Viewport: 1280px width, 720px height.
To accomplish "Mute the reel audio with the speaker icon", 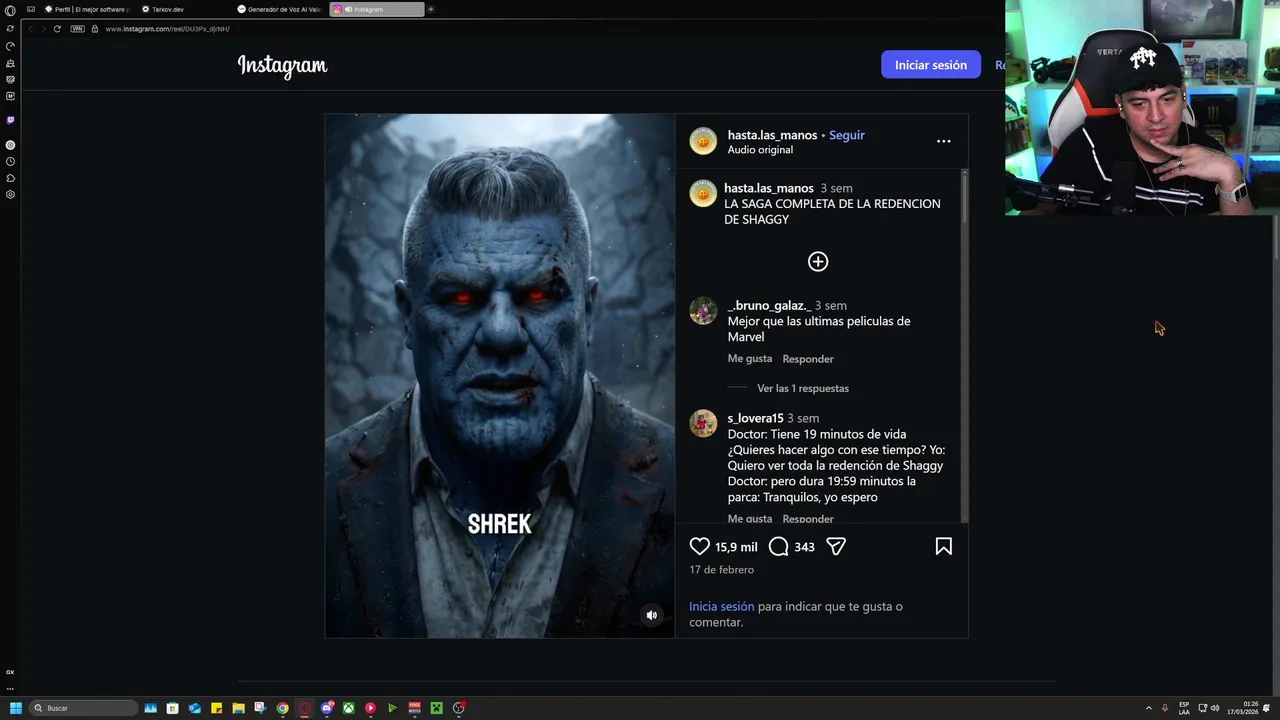I will [x=651, y=615].
